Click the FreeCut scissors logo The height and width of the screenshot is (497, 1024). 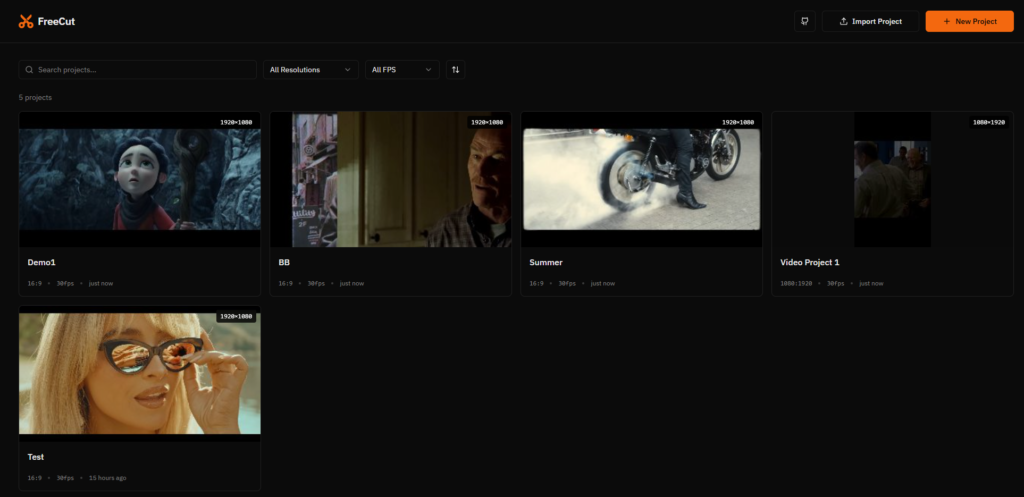26,21
